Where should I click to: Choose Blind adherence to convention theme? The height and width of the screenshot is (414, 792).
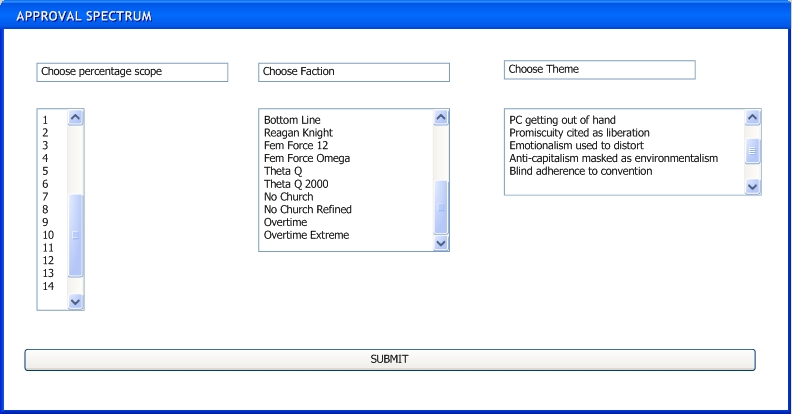[580, 171]
